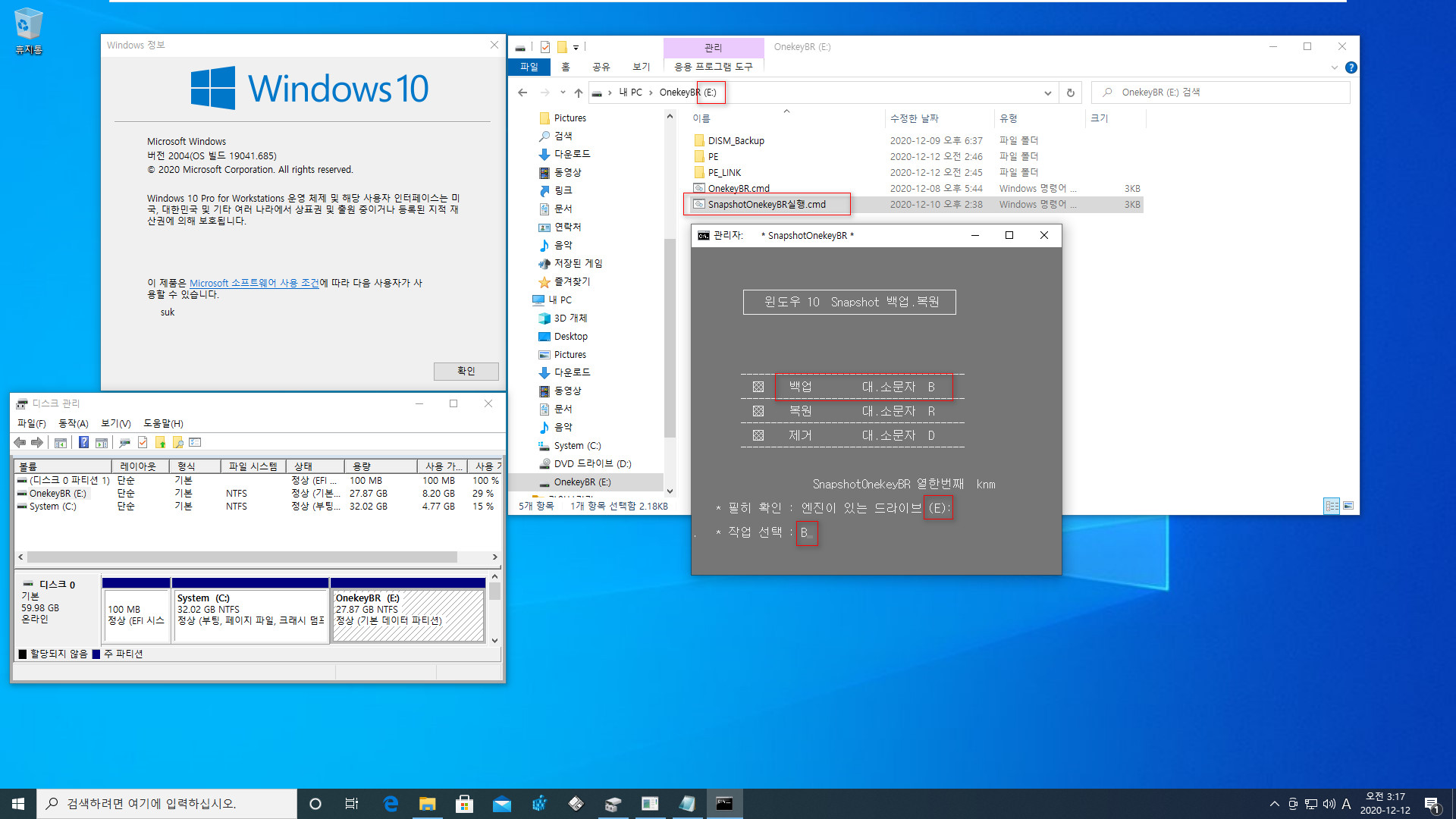
Task: Open 홈 tab in Explorer ribbon
Action: 566,67
